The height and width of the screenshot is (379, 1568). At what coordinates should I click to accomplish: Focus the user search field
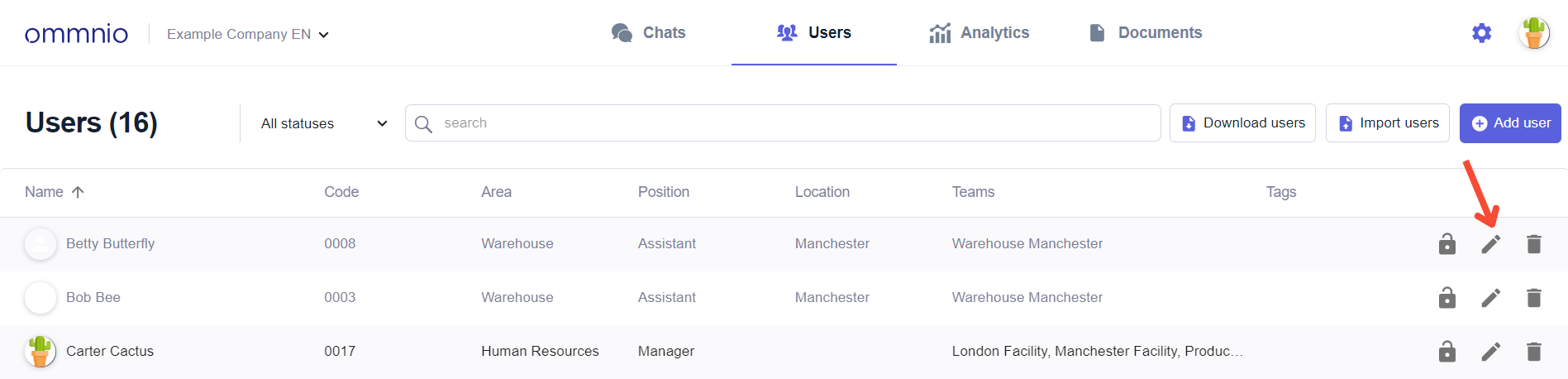[x=783, y=123]
